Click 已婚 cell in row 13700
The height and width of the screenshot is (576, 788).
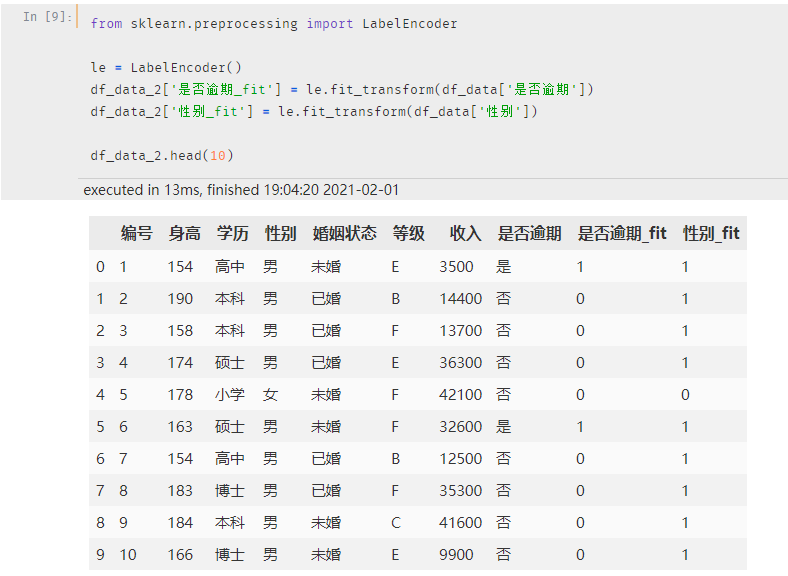coord(326,331)
